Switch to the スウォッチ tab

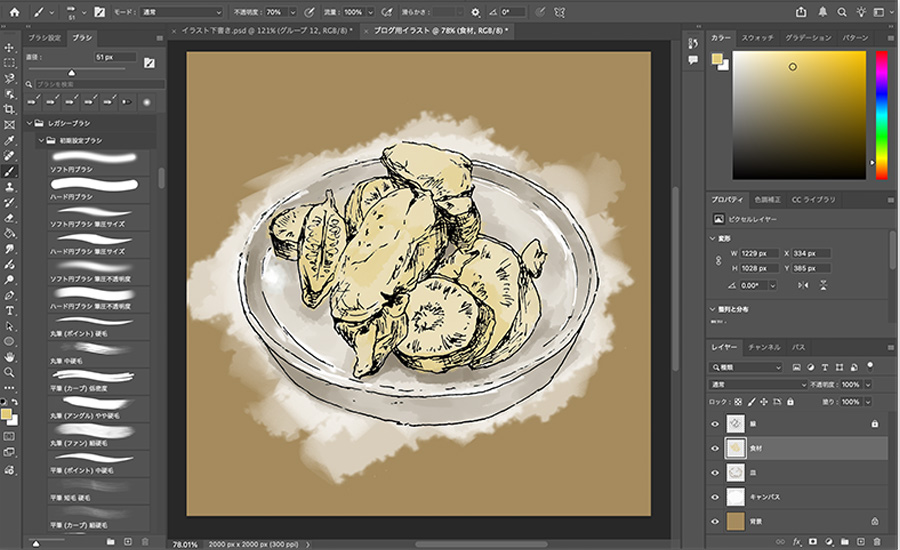point(758,38)
